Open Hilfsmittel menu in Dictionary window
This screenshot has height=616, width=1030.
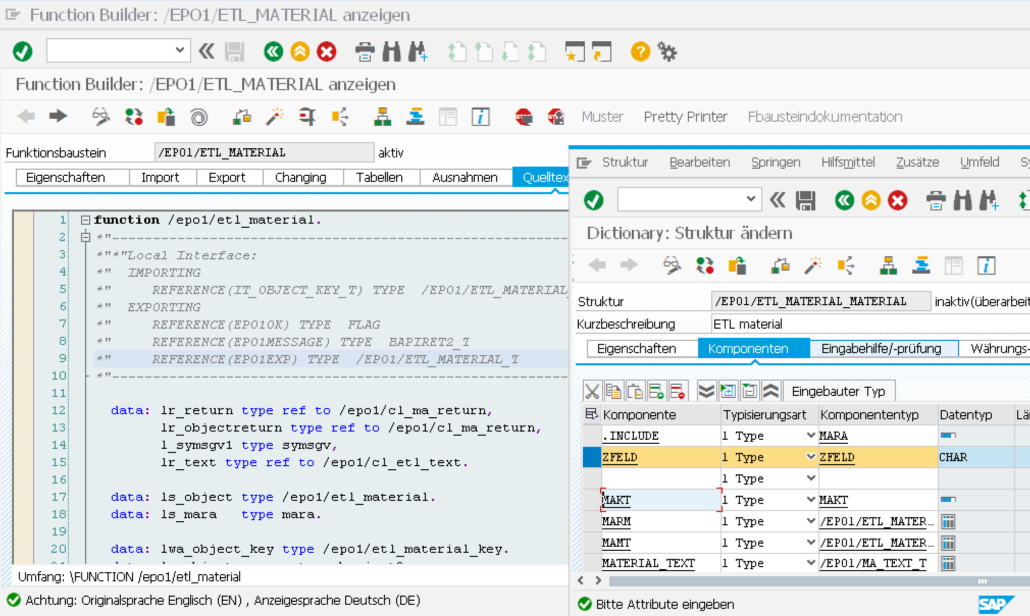847,162
